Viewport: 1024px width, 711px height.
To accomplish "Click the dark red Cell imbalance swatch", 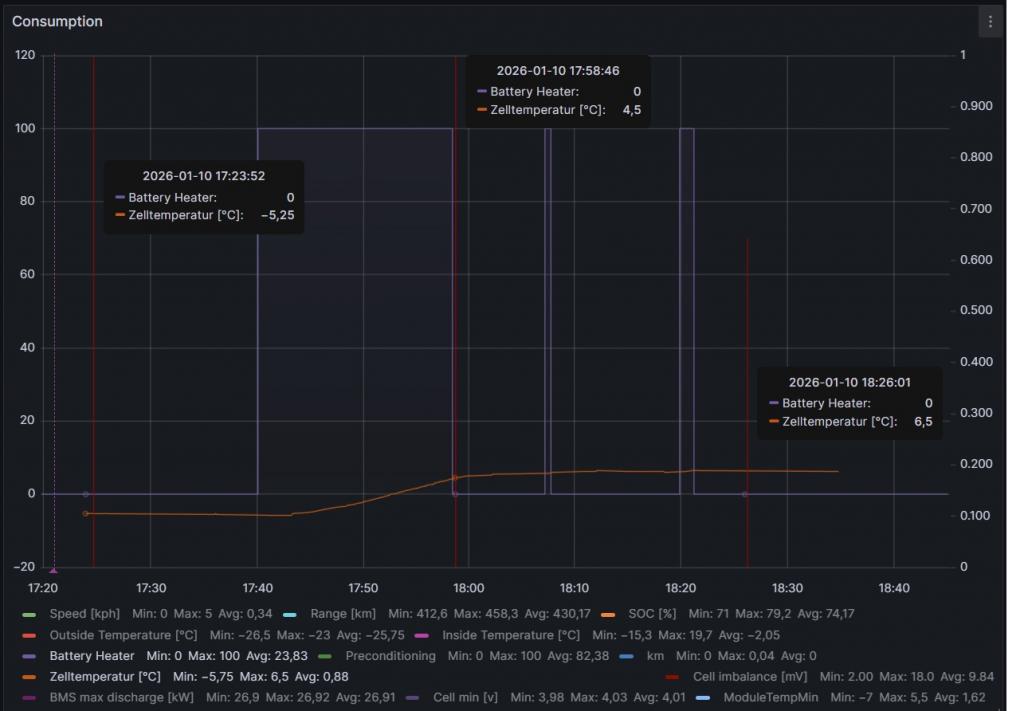I will (x=672, y=678).
